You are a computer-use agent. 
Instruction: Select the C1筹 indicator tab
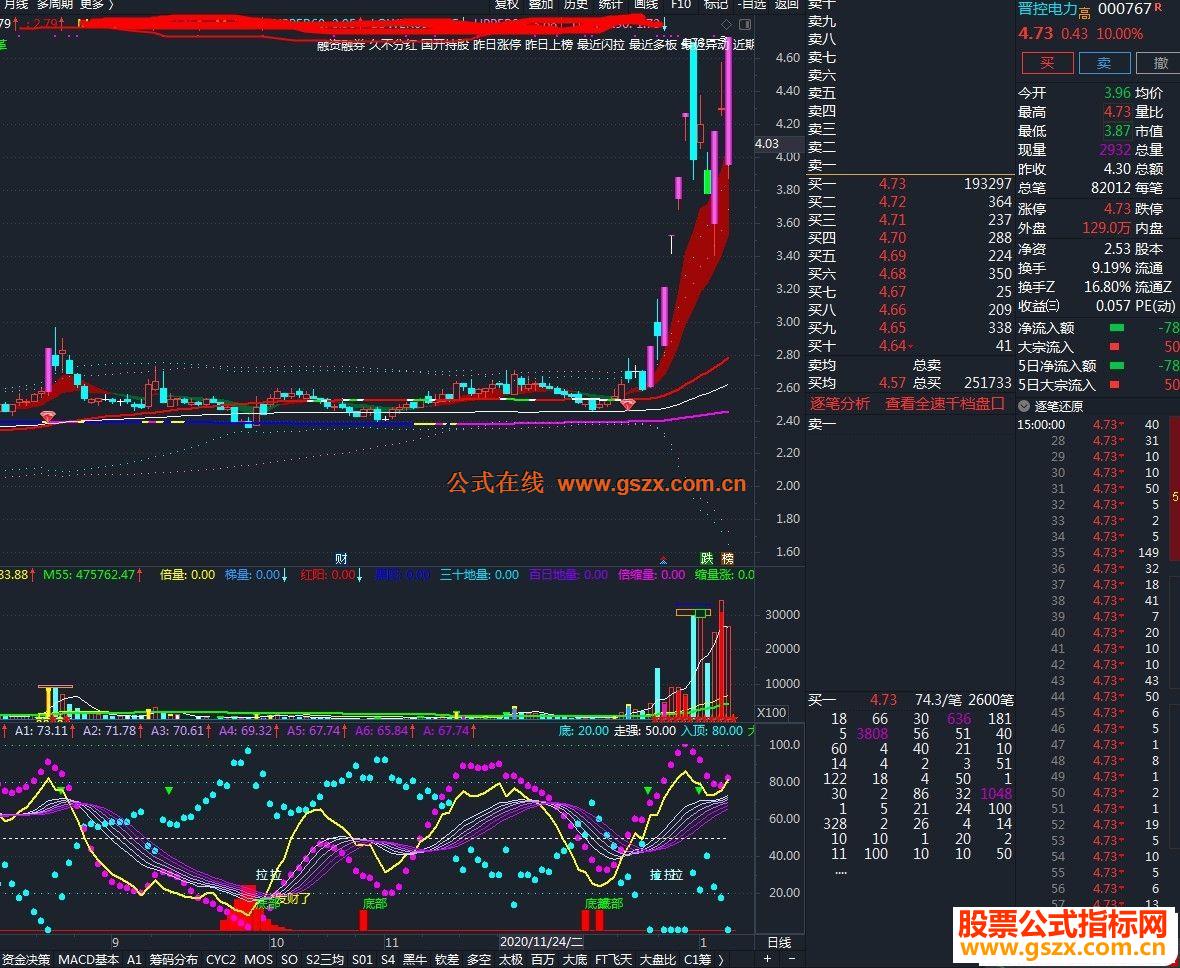tap(698, 960)
